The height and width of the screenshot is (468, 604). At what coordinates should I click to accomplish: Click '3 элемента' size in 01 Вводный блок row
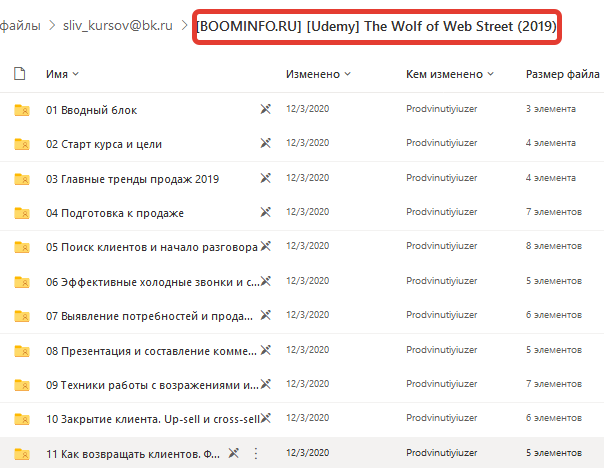point(551,109)
